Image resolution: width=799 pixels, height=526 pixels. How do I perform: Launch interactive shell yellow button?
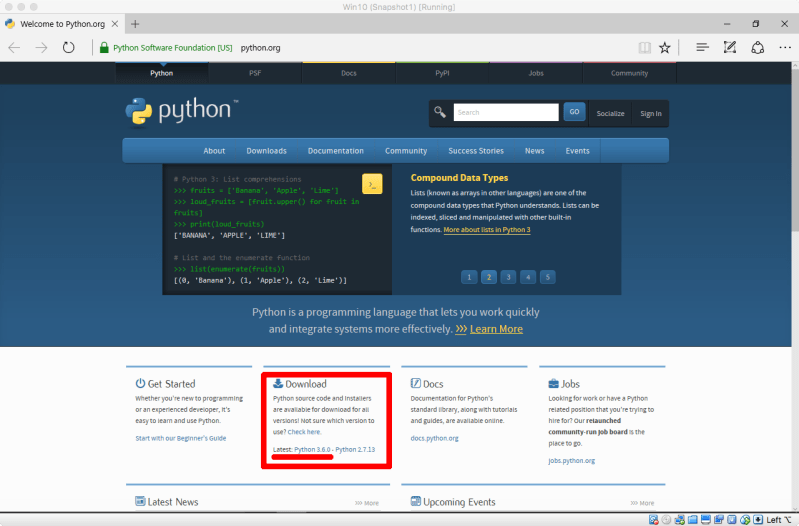(372, 184)
